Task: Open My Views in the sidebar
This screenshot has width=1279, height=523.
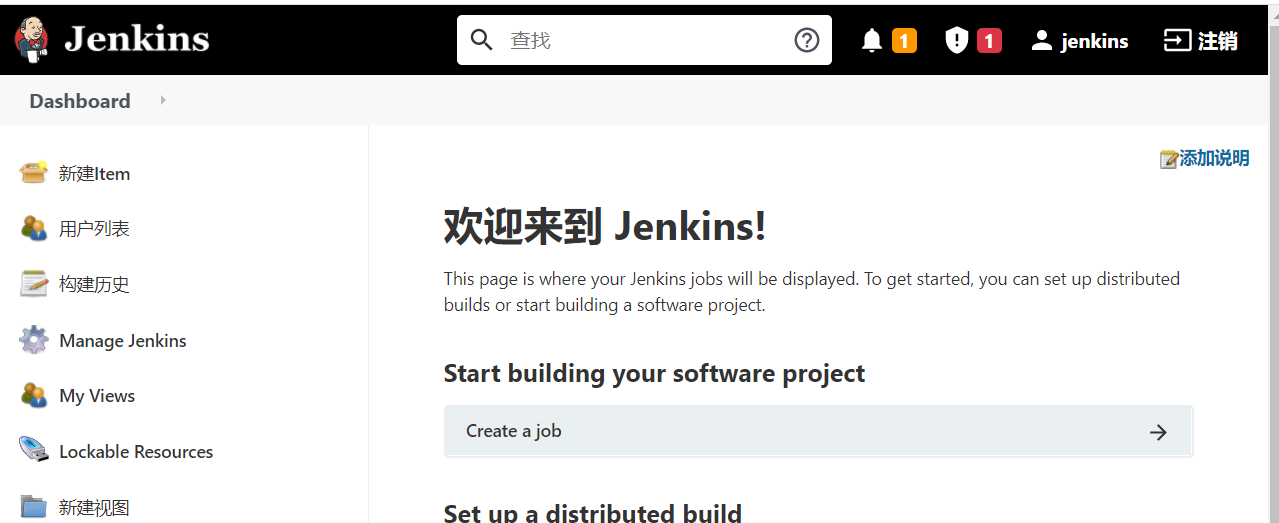Action: pyautogui.click(x=97, y=396)
